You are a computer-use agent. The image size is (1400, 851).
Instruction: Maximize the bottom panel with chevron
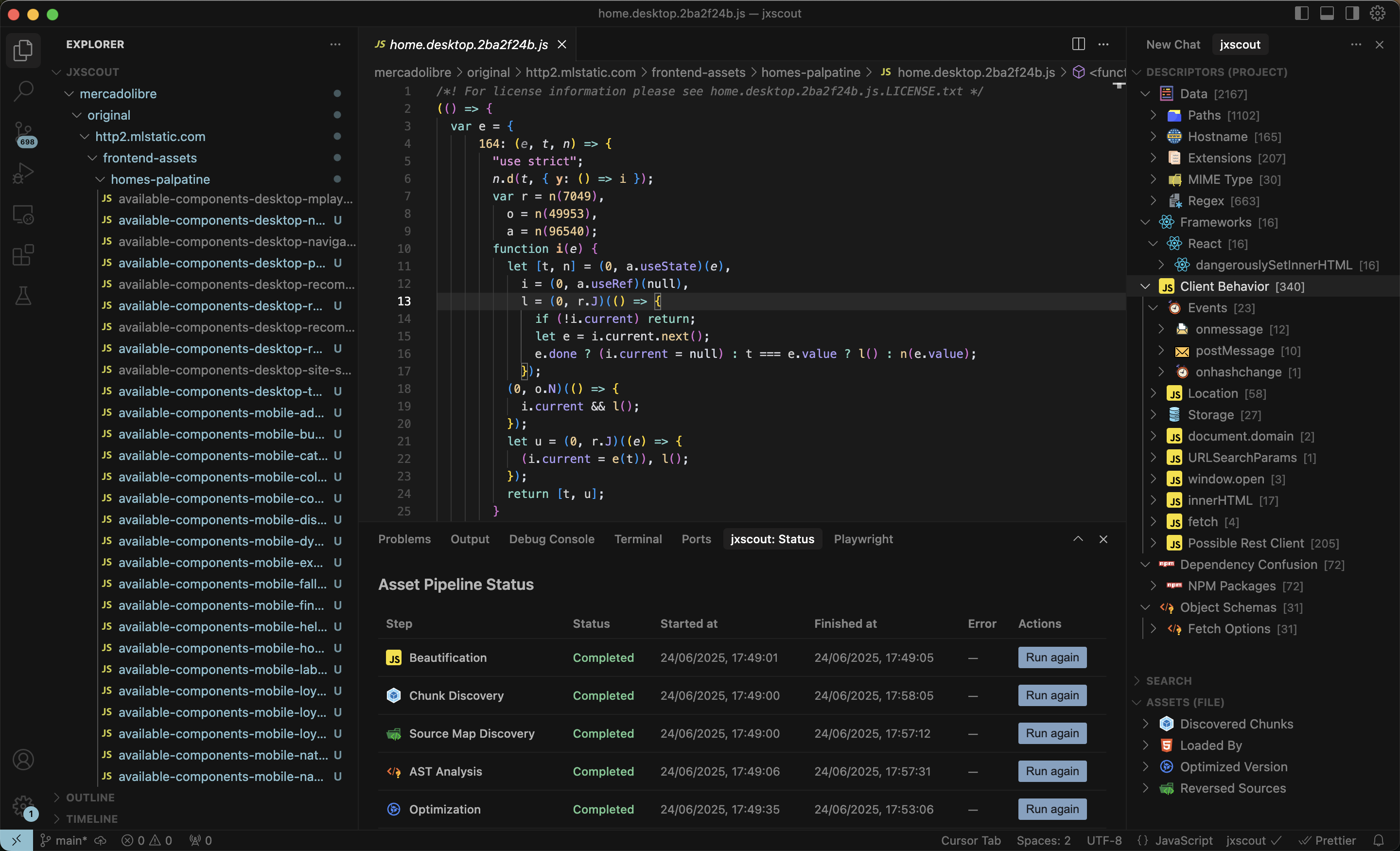click(1078, 539)
